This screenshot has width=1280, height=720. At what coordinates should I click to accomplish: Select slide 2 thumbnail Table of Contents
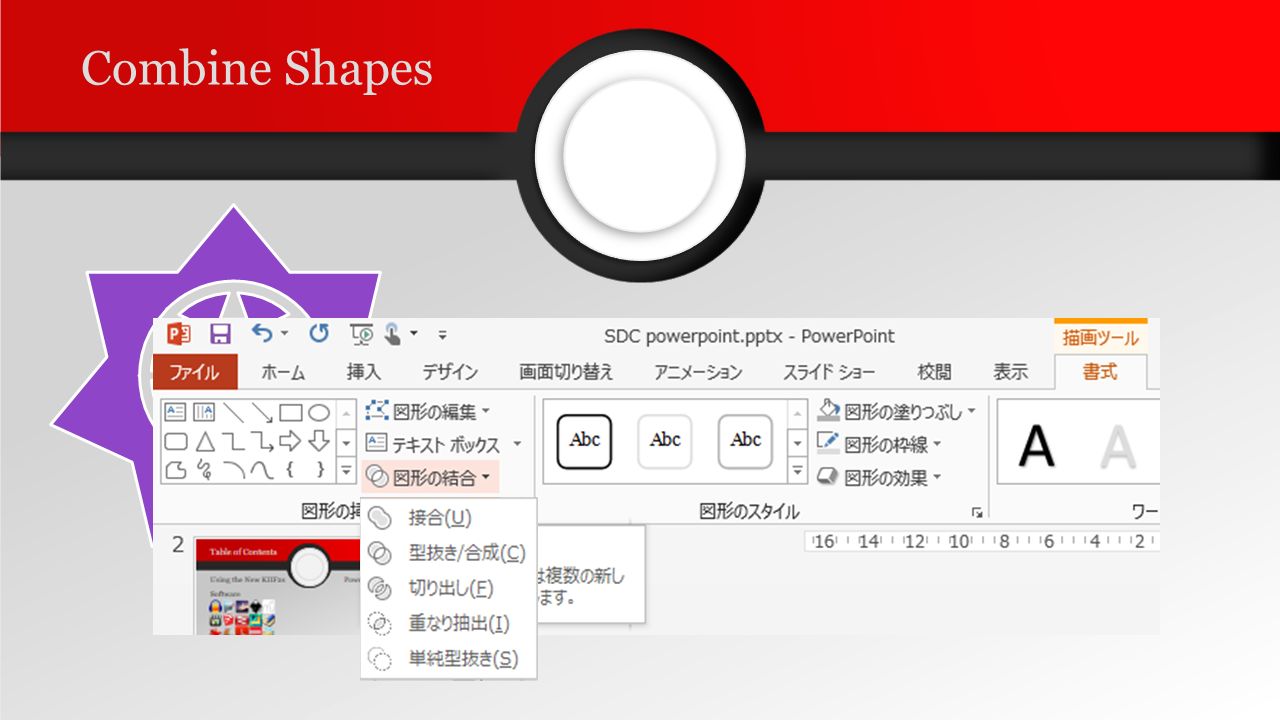pos(277,586)
